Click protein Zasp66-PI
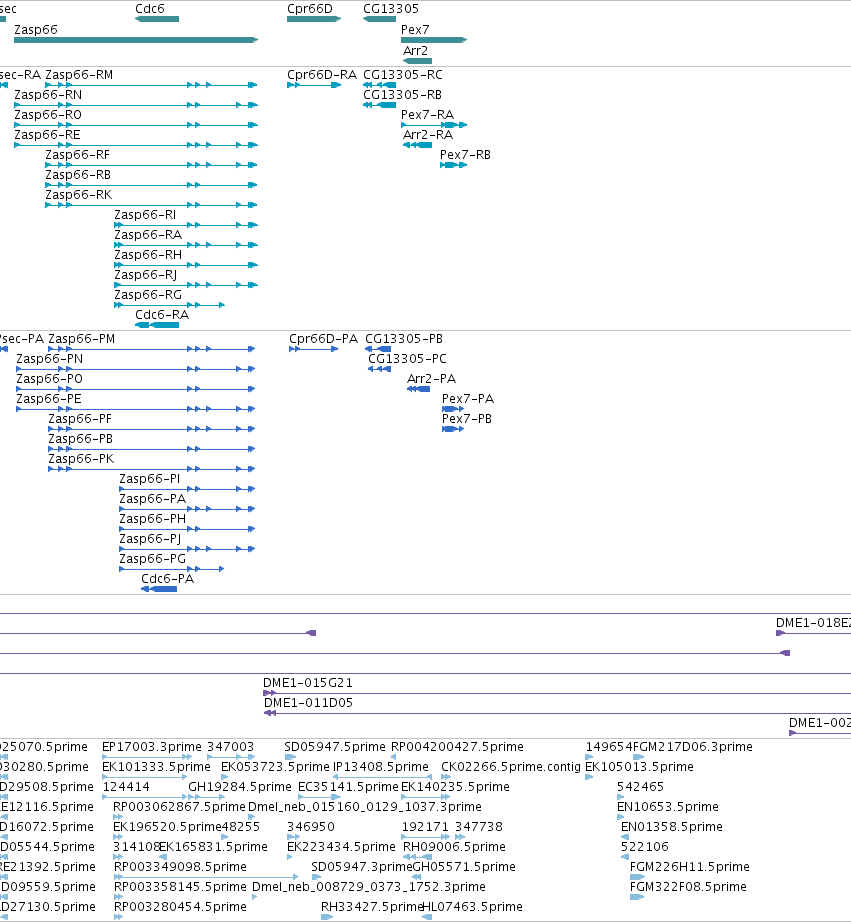Viewport: 851px width, 922px height. [x=187, y=489]
